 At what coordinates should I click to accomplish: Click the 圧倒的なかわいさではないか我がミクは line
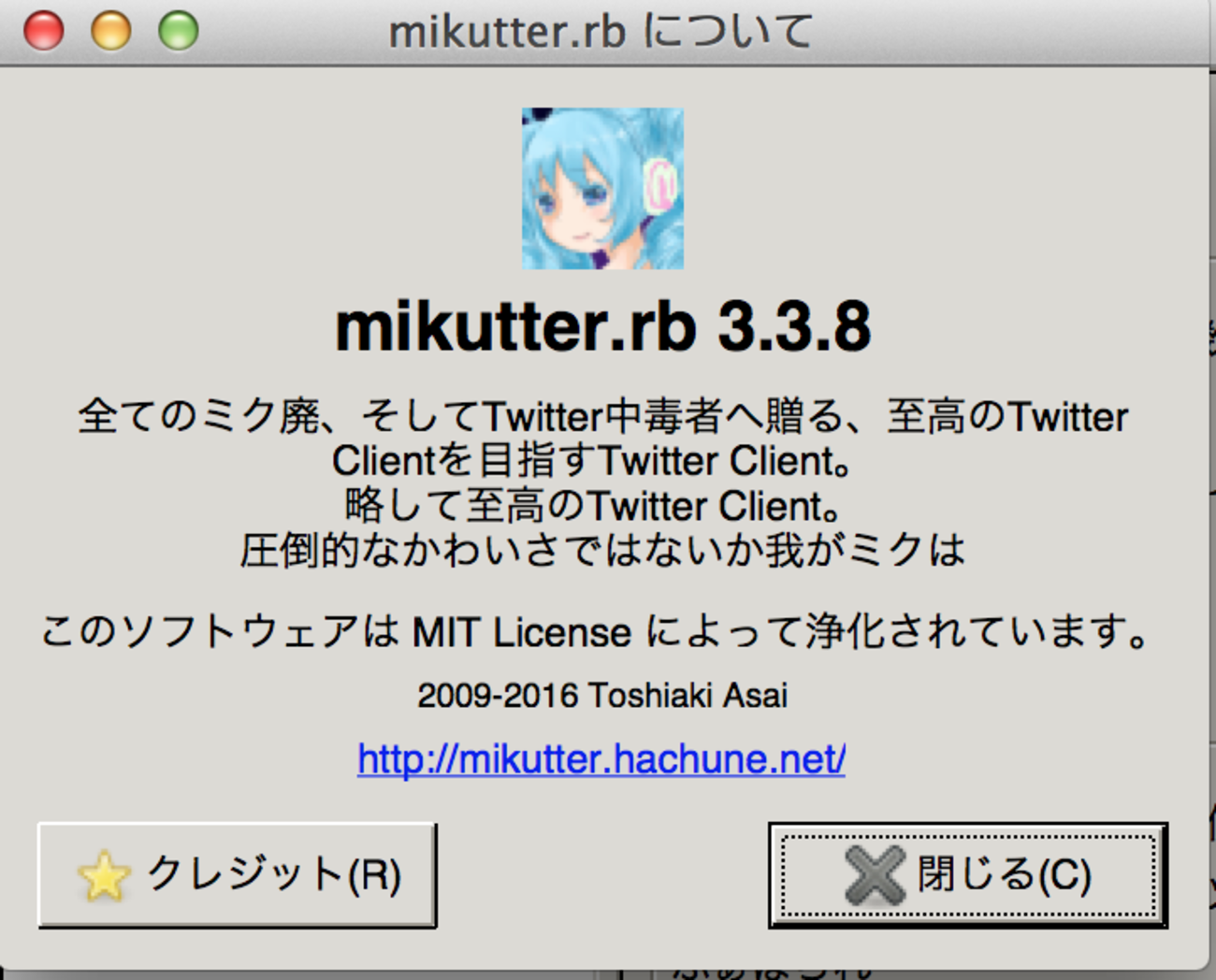[602, 550]
